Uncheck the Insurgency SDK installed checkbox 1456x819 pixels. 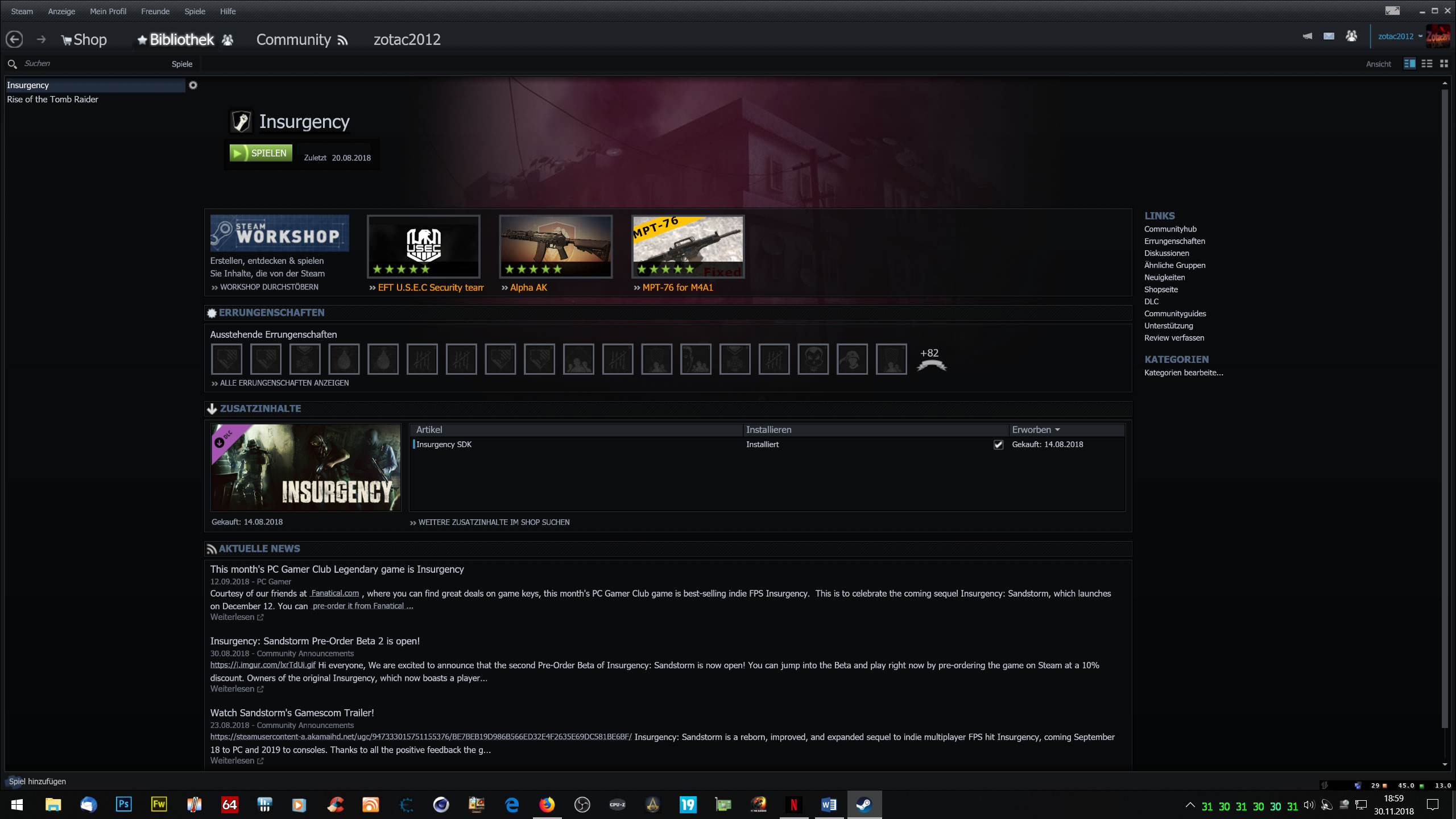point(998,445)
